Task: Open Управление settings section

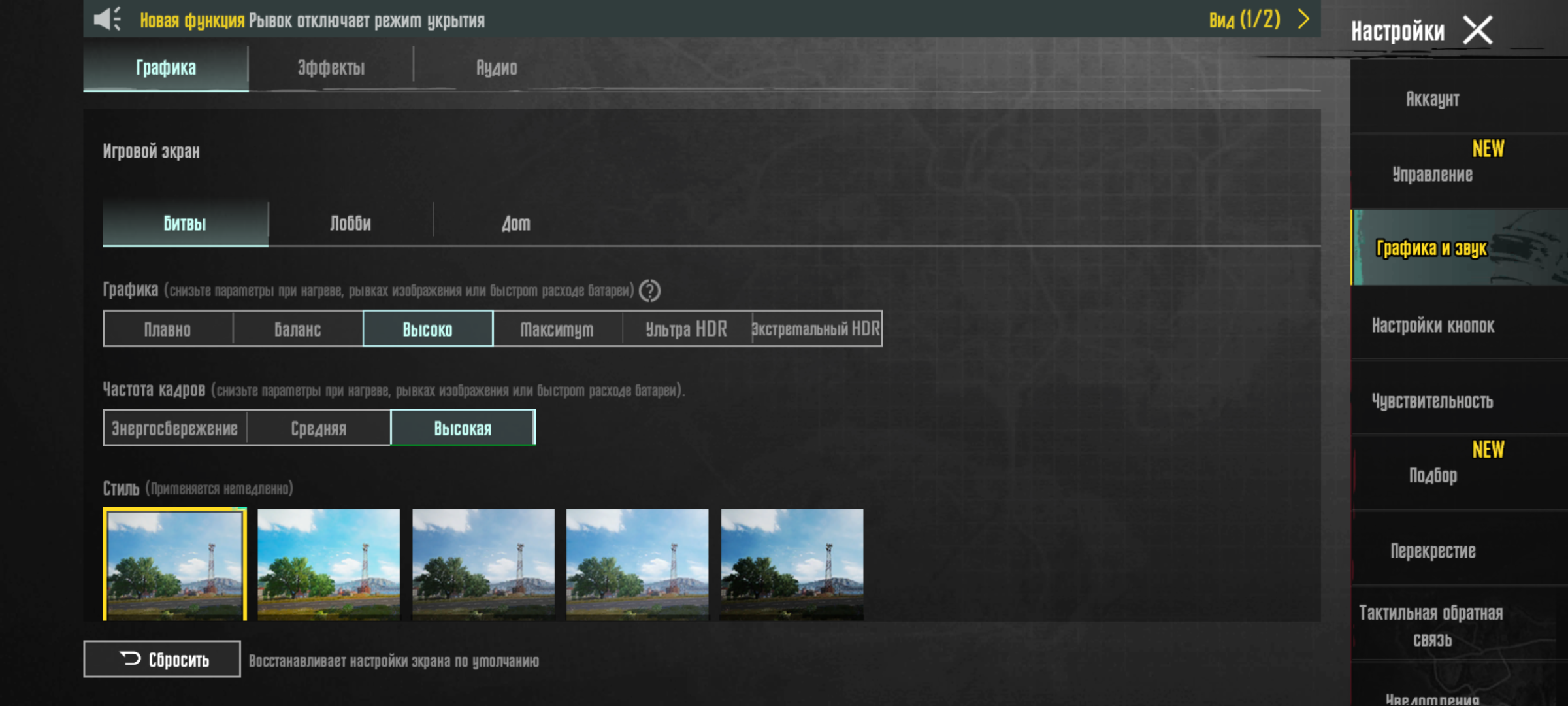Action: pyautogui.click(x=1432, y=174)
